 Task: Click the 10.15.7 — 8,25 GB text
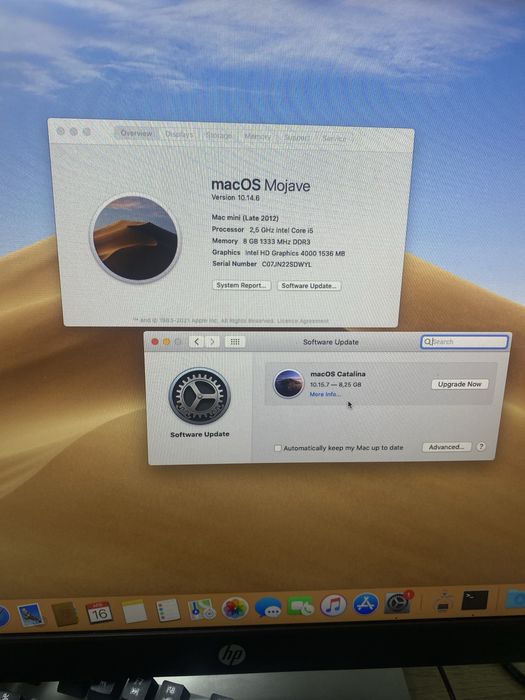[x=335, y=384]
